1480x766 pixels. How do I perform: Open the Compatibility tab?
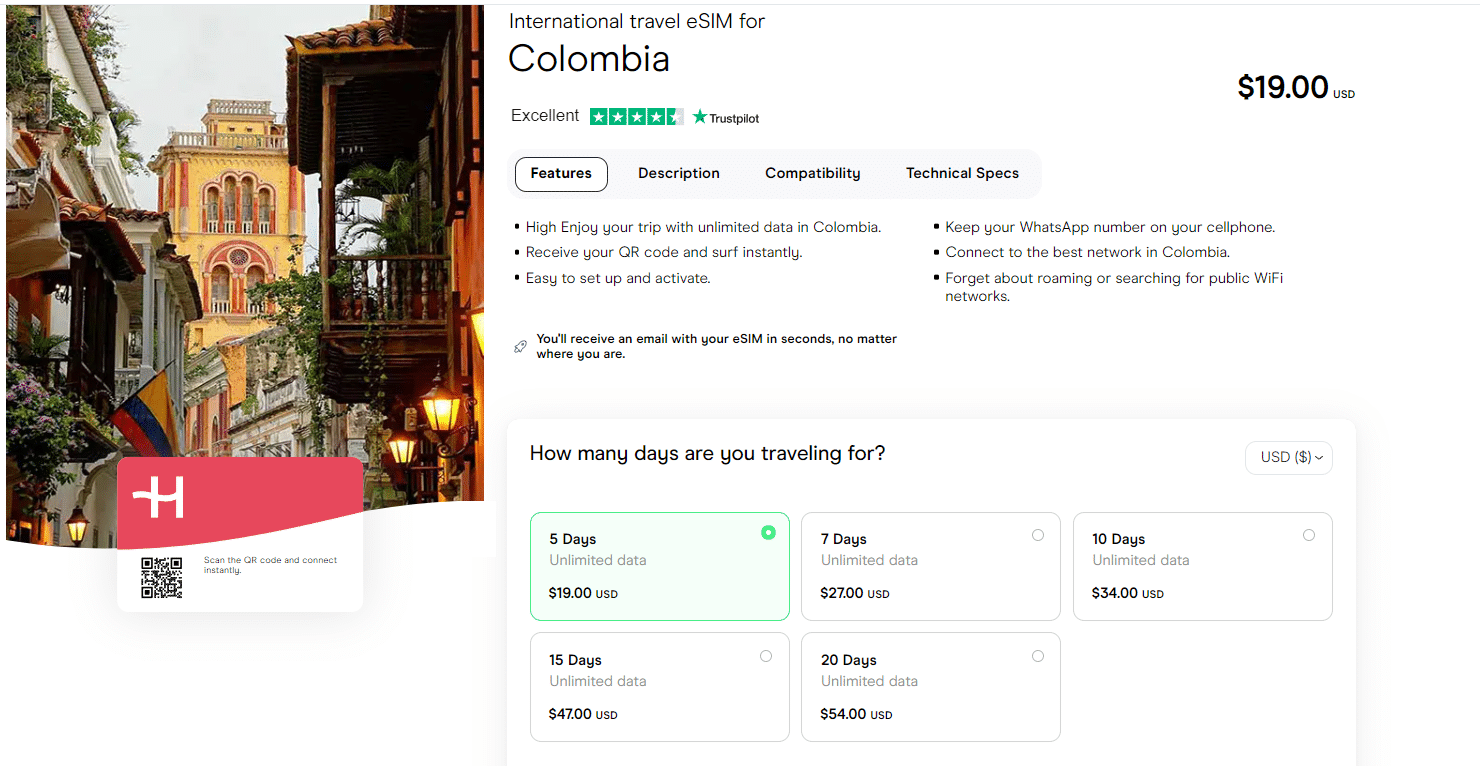(x=812, y=173)
